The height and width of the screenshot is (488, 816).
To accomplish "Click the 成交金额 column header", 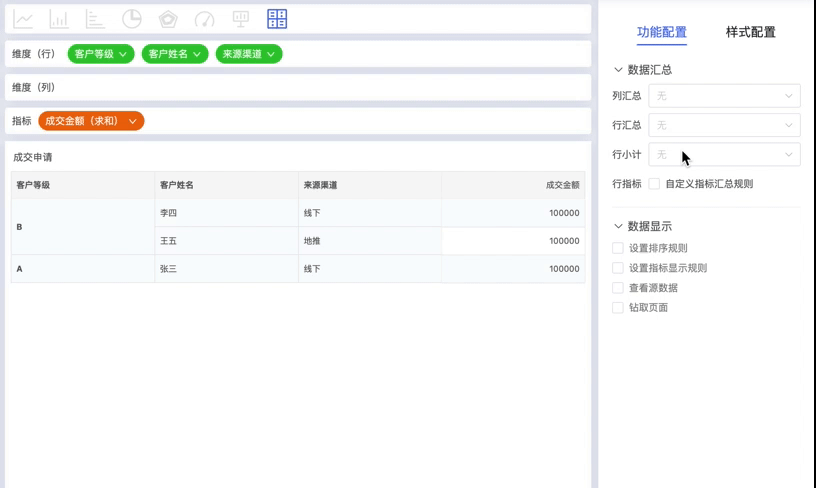I will (x=562, y=185).
